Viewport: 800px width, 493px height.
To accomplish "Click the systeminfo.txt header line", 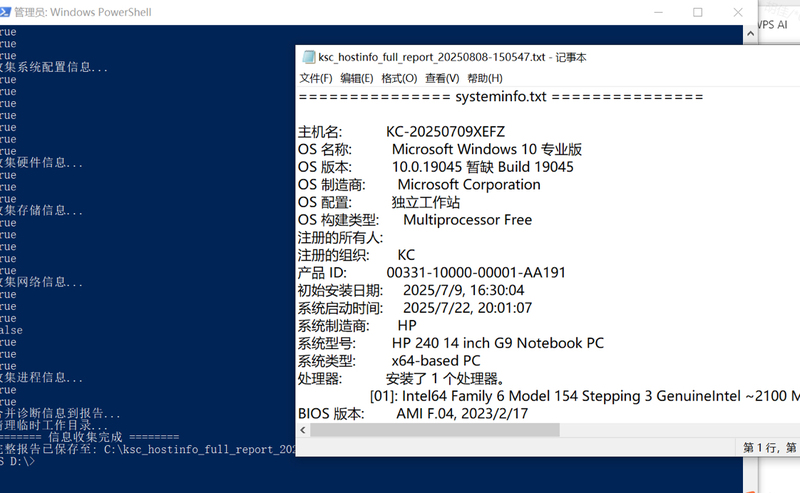I will point(501,96).
